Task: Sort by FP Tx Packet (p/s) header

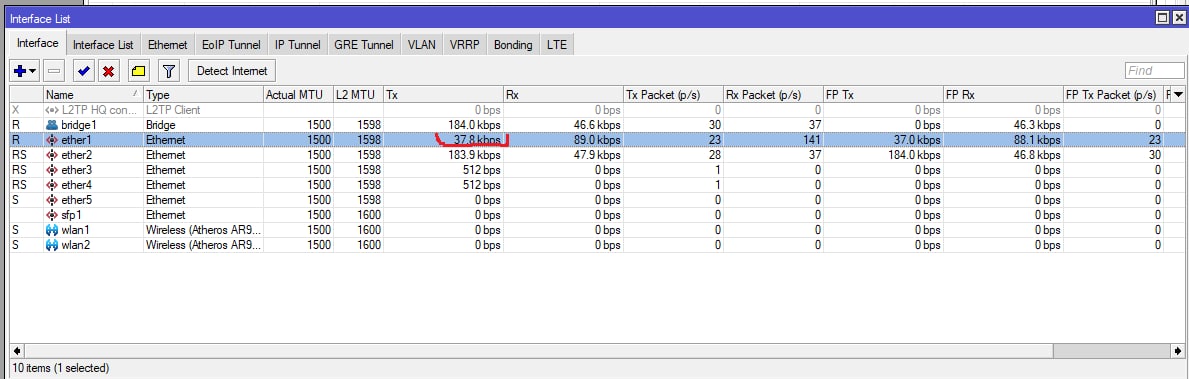Action: click(x=1113, y=95)
